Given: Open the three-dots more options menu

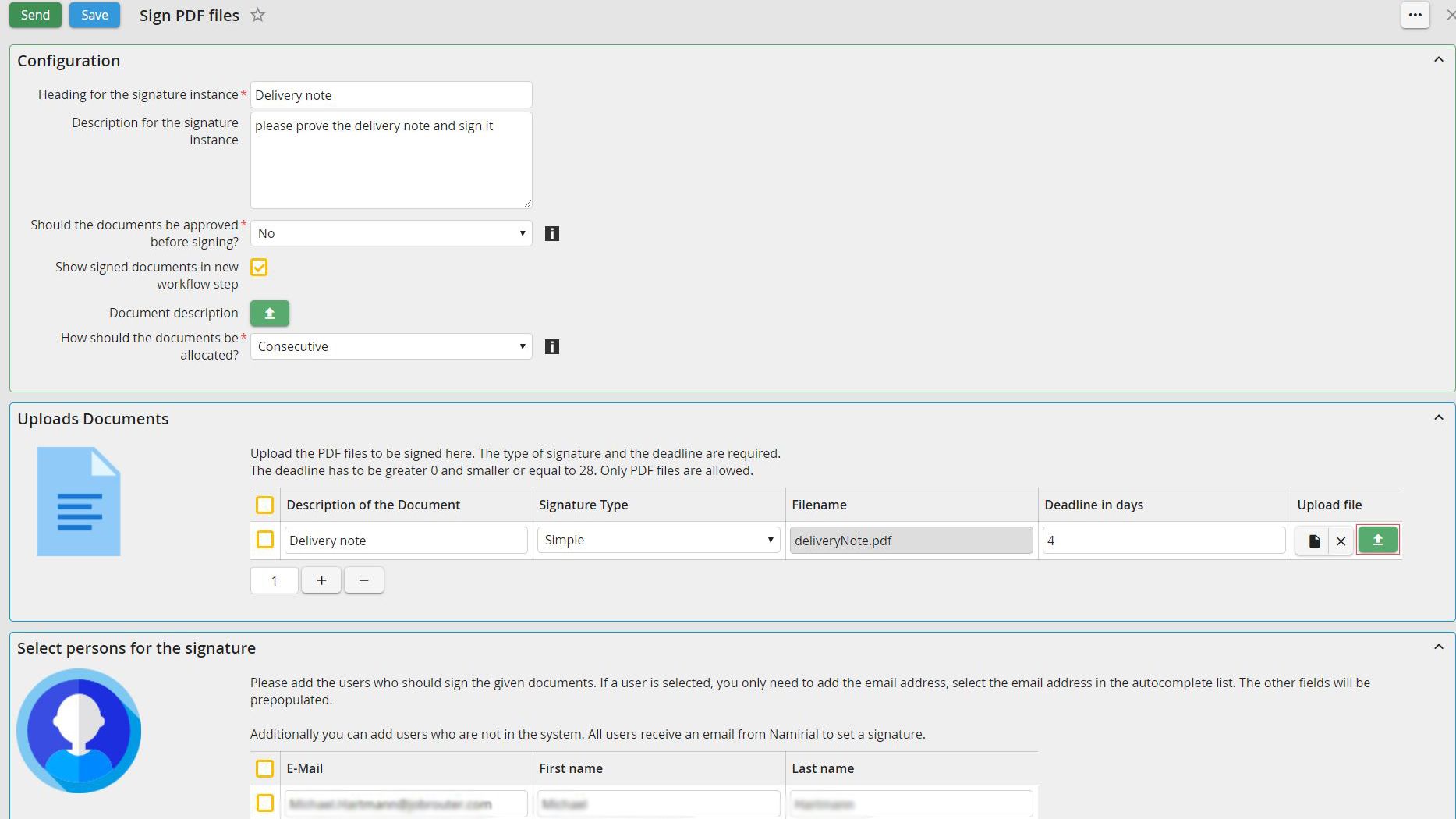Looking at the screenshot, I should point(1415,15).
